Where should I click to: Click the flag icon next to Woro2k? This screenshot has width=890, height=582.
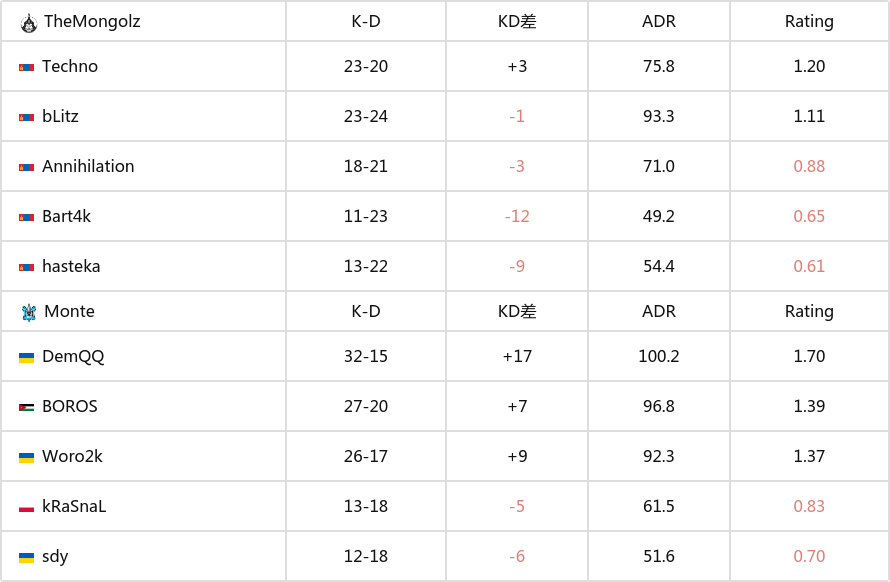pos(26,457)
